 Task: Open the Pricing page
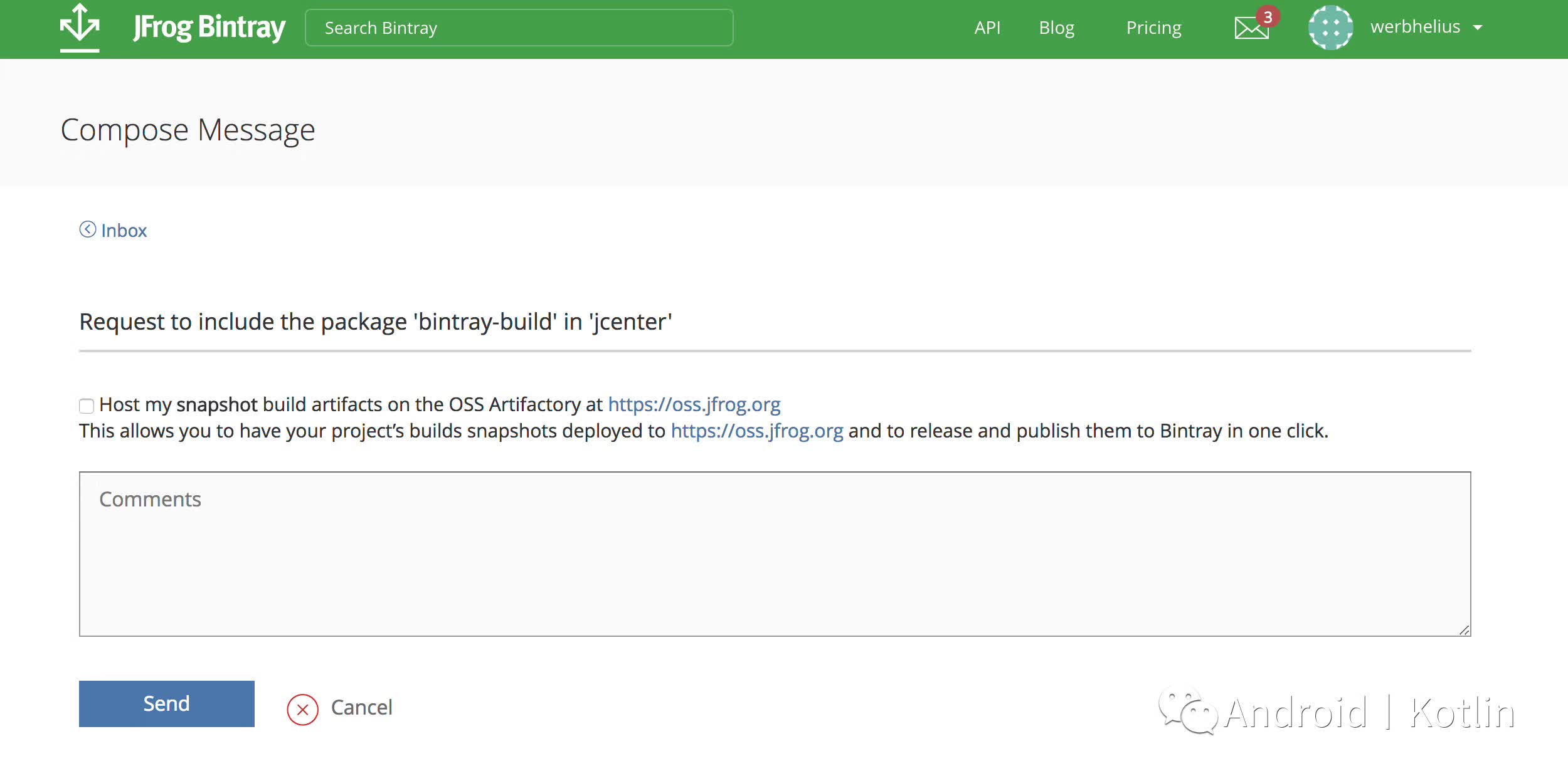(x=1153, y=28)
